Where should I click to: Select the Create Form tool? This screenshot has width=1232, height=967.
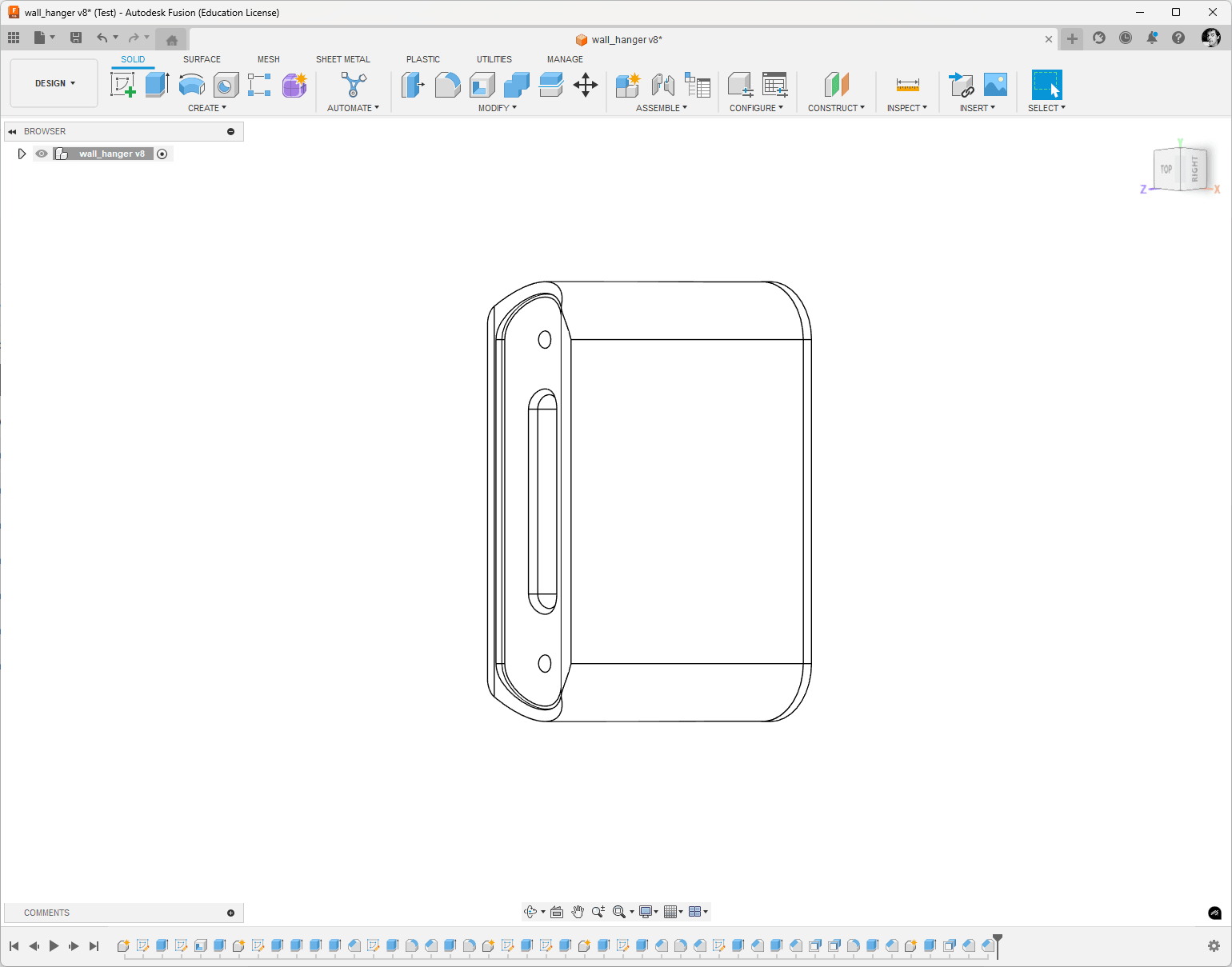tap(294, 84)
